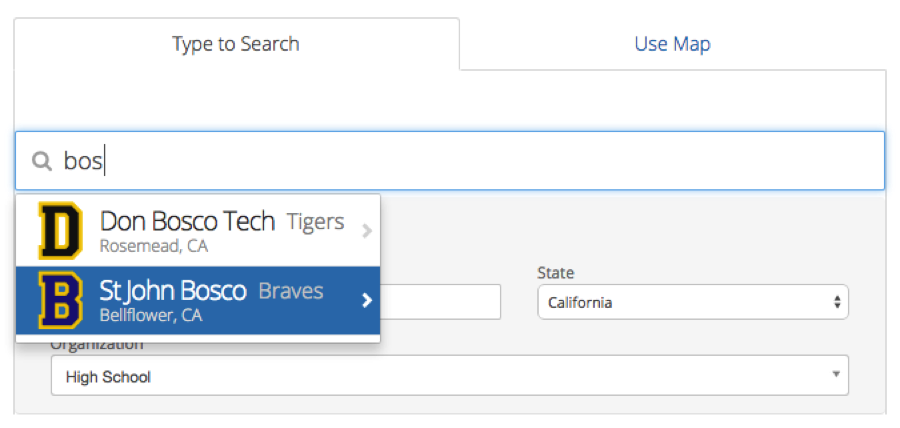Select the St John Bosco "B" logo
Screen dimensions: 900x428
click(x=60, y=300)
